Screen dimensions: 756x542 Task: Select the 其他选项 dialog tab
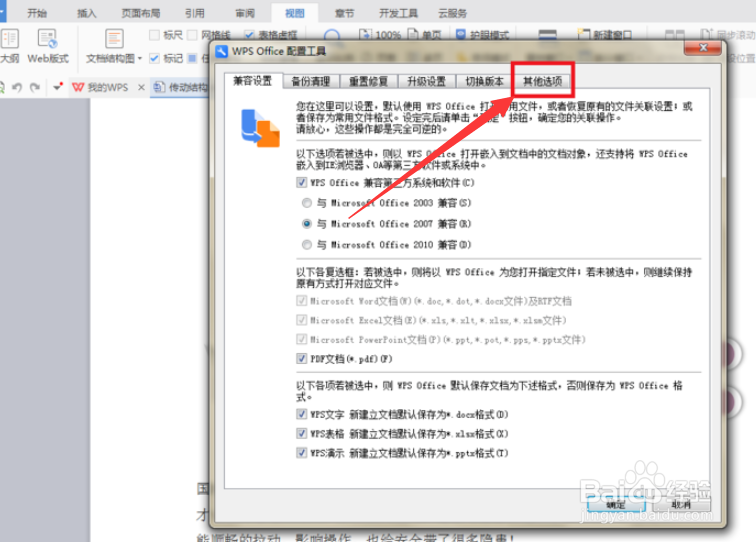(x=543, y=81)
